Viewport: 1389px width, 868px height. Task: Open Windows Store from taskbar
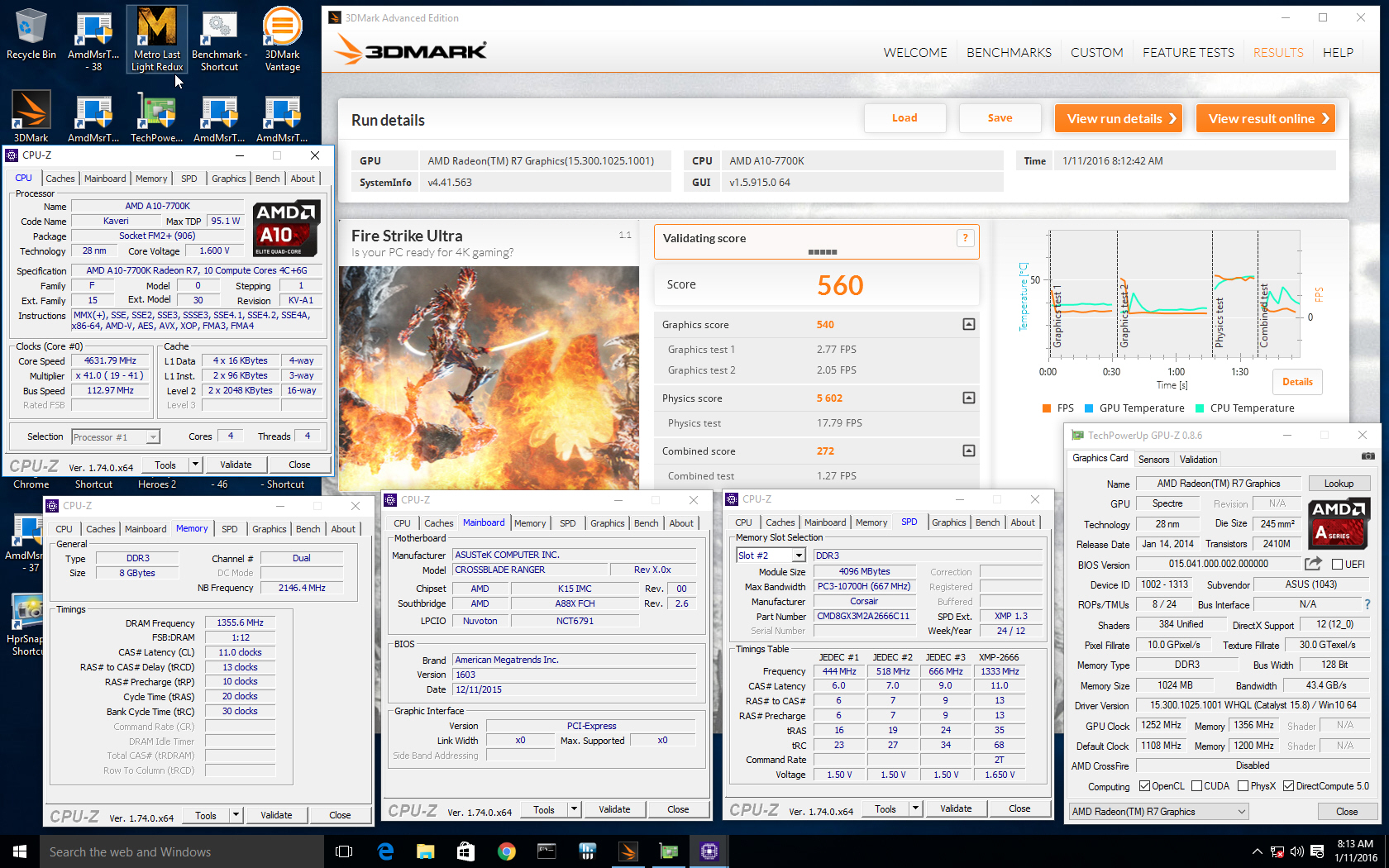(465, 851)
